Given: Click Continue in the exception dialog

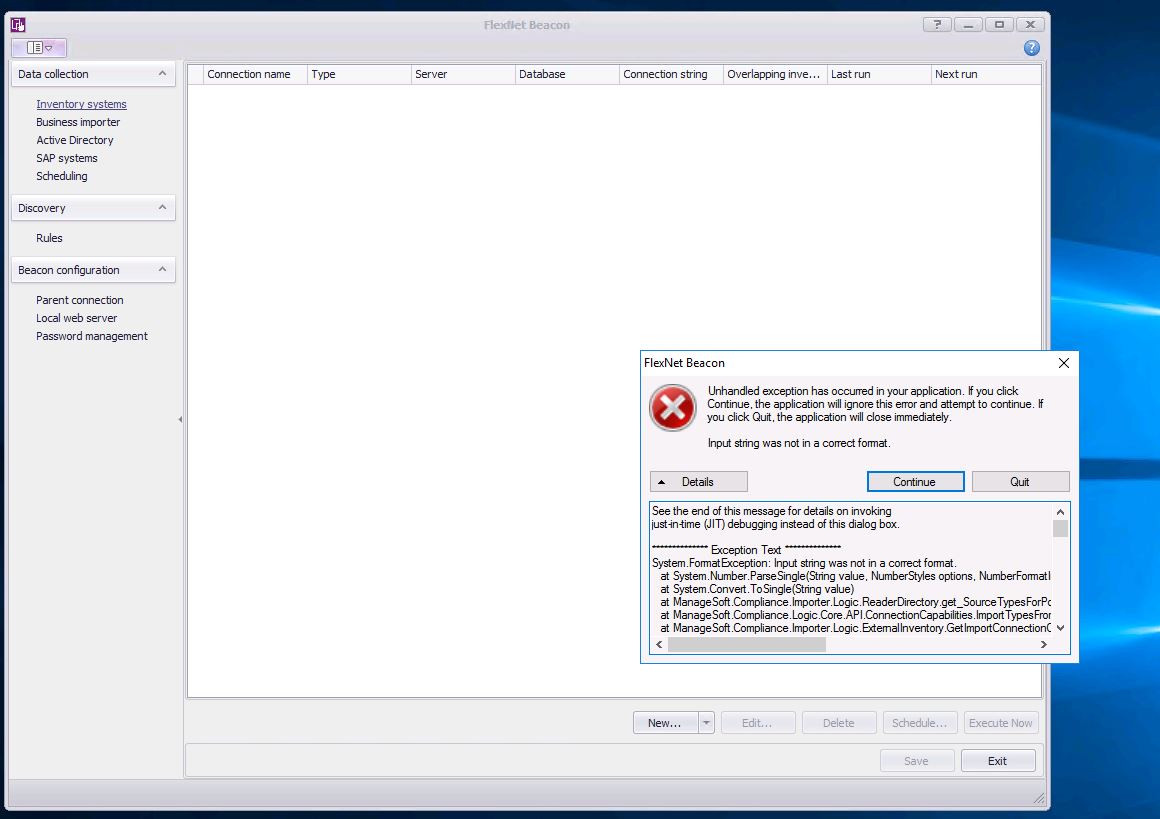Looking at the screenshot, I should (x=915, y=482).
